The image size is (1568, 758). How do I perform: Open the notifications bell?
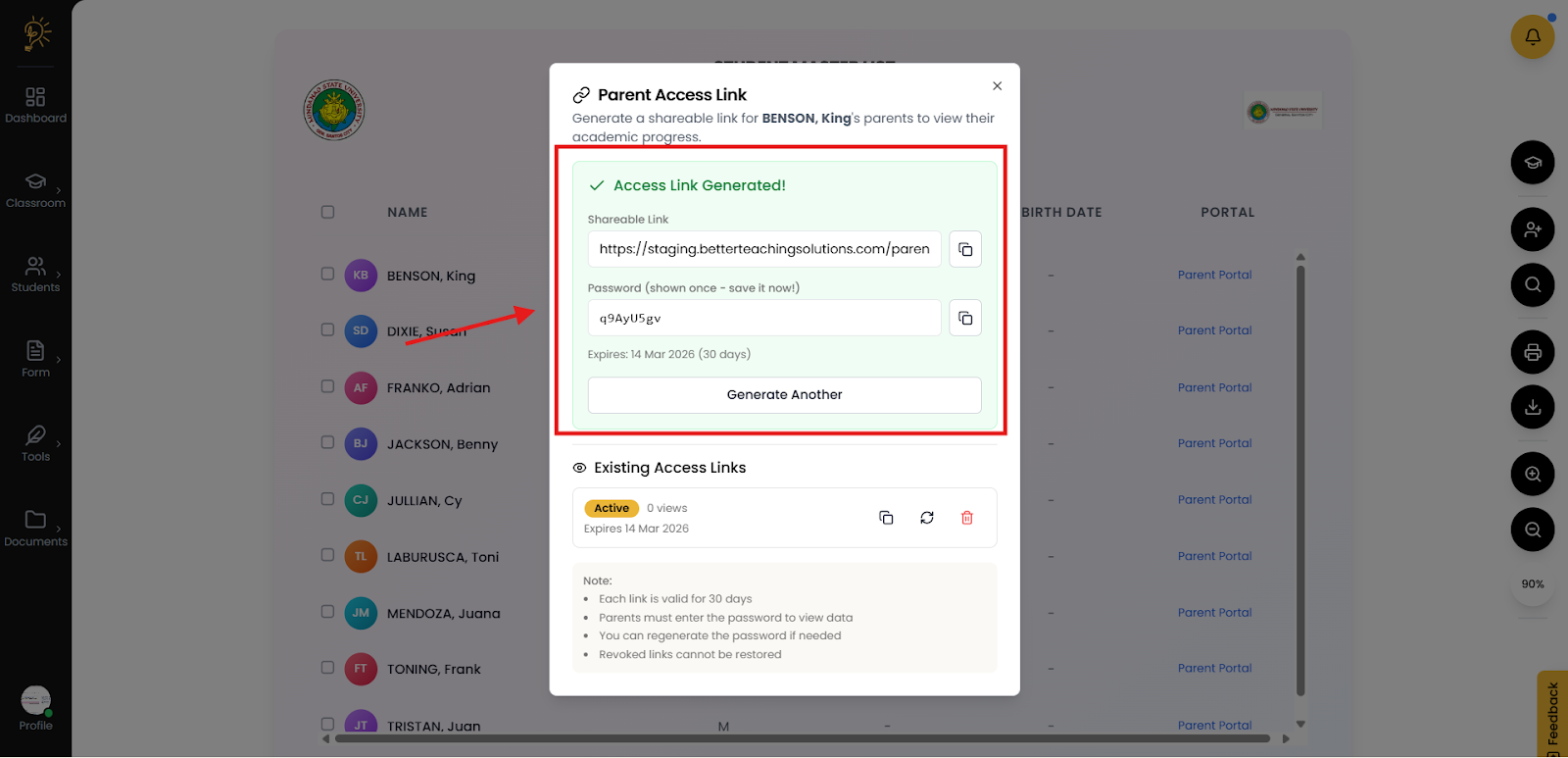pyautogui.click(x=1532, y=37)
